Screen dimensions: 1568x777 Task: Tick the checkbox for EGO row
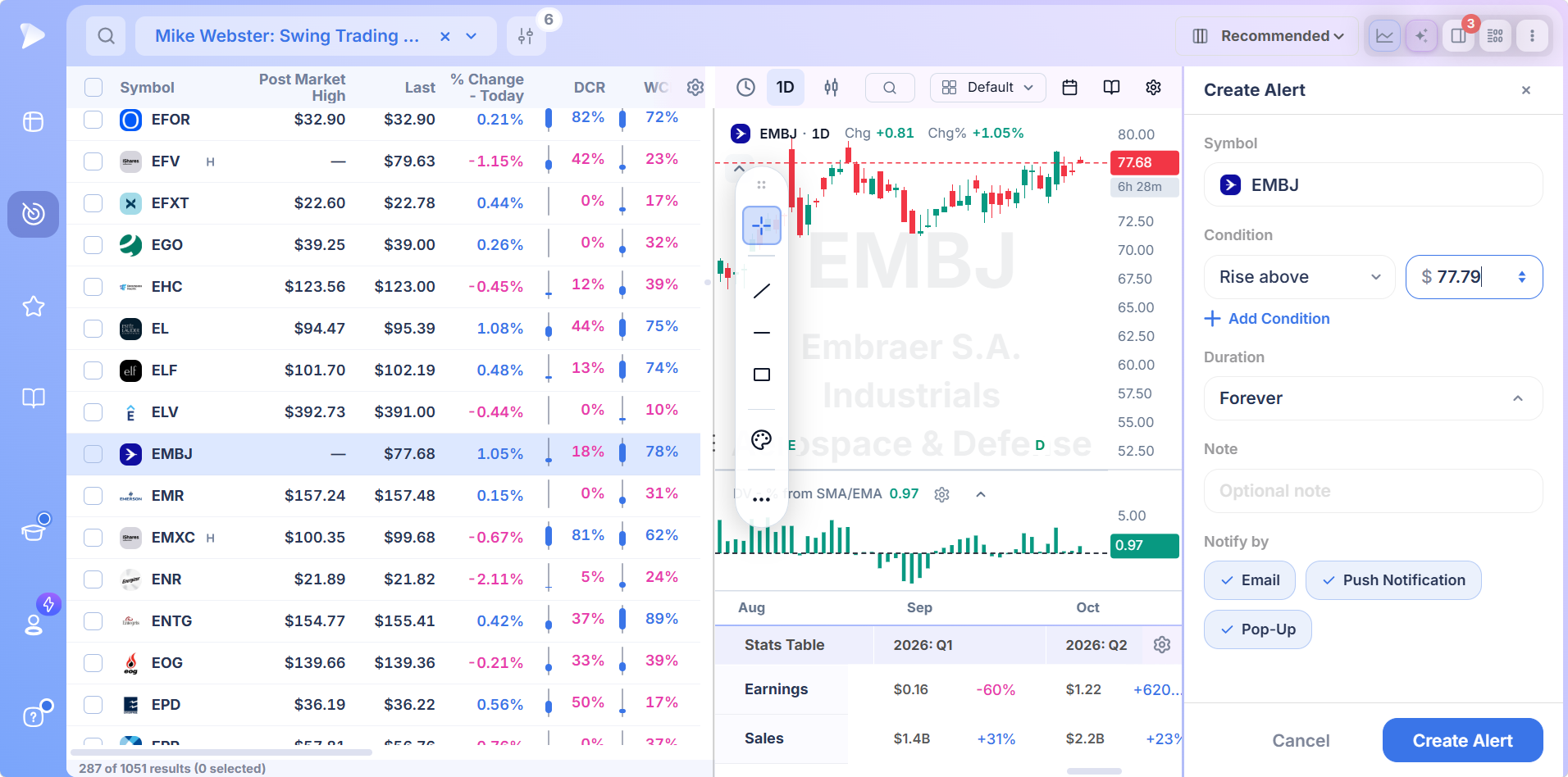coord(93,245)
